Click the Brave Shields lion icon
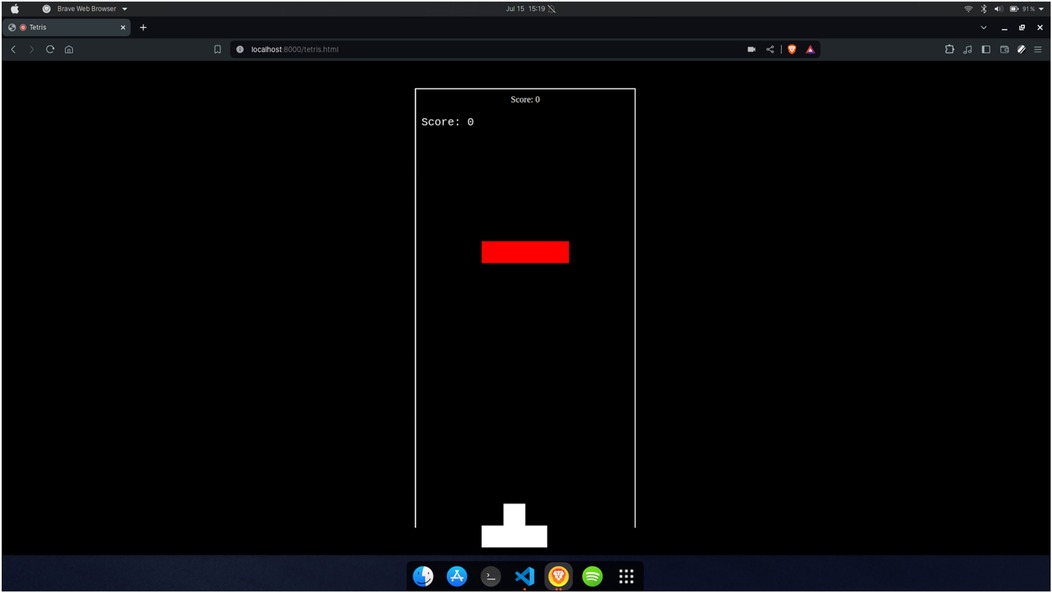This screenshot has width=1052, height=593. [792, 49]
